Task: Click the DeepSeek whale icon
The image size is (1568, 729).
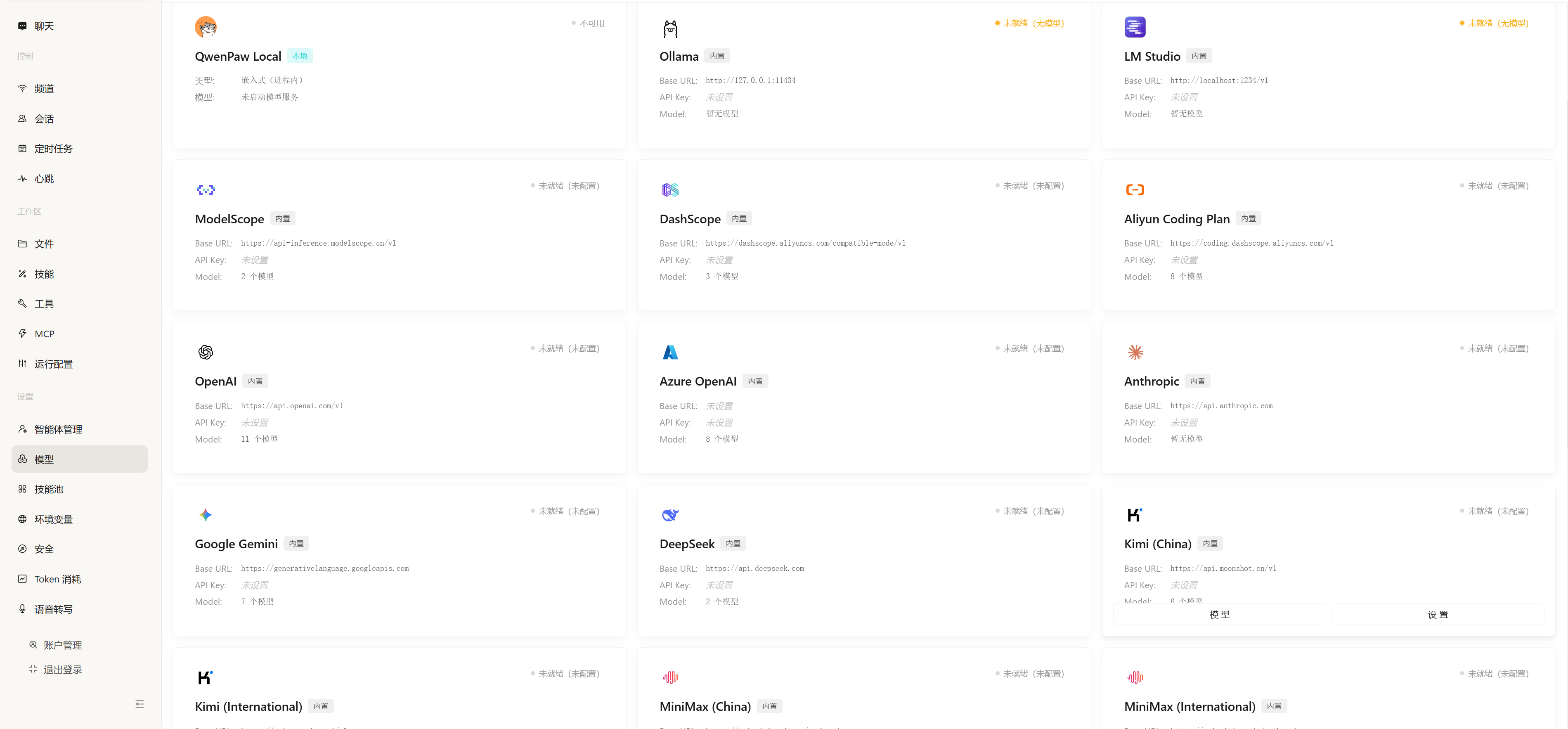Action: (x=670, y=515)
